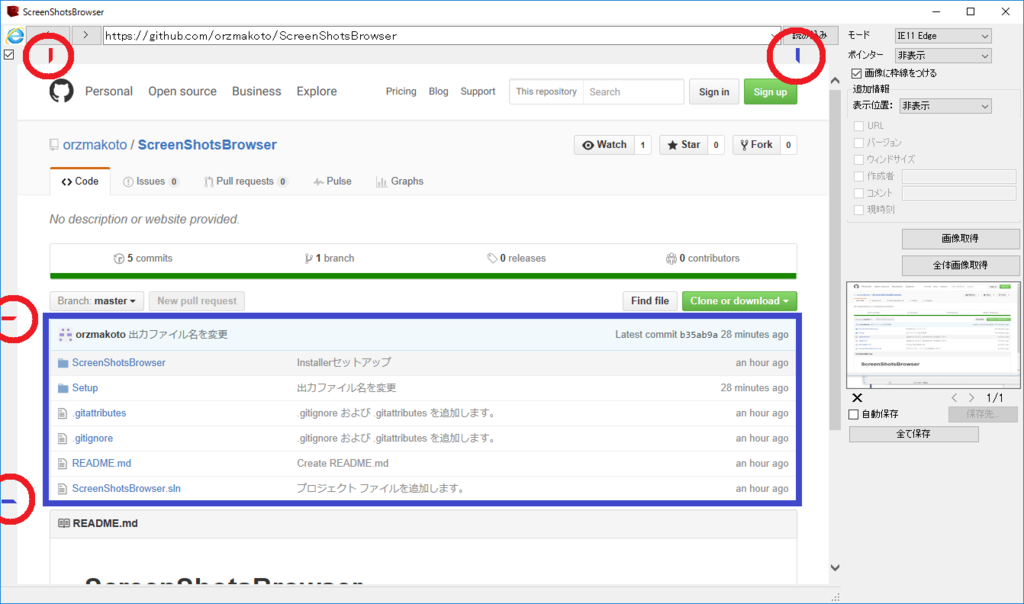Open the orzmakoto owner link

[x=95, y=145]
